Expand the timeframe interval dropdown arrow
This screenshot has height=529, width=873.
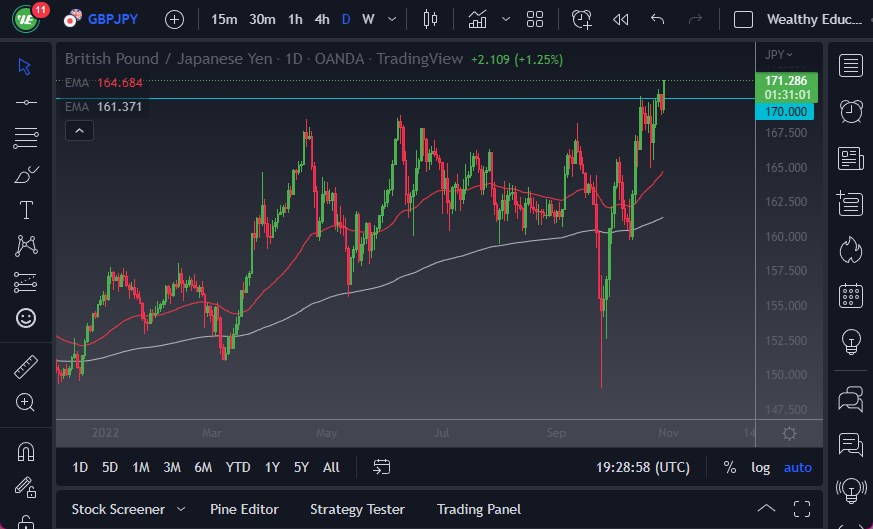[391, 19]
